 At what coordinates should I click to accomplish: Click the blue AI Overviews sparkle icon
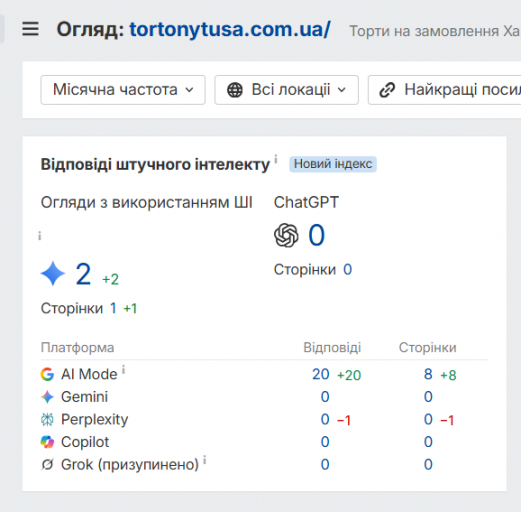[x=53, y=274]
